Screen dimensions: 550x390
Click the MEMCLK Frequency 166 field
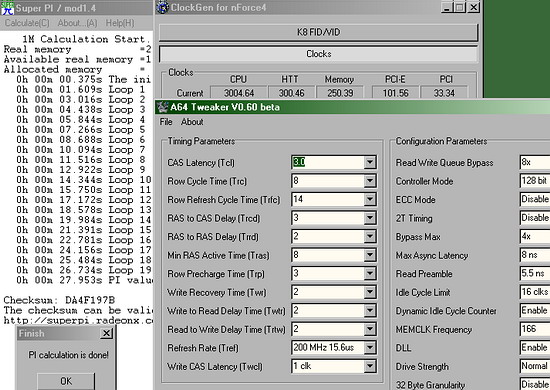coord(535,329)
